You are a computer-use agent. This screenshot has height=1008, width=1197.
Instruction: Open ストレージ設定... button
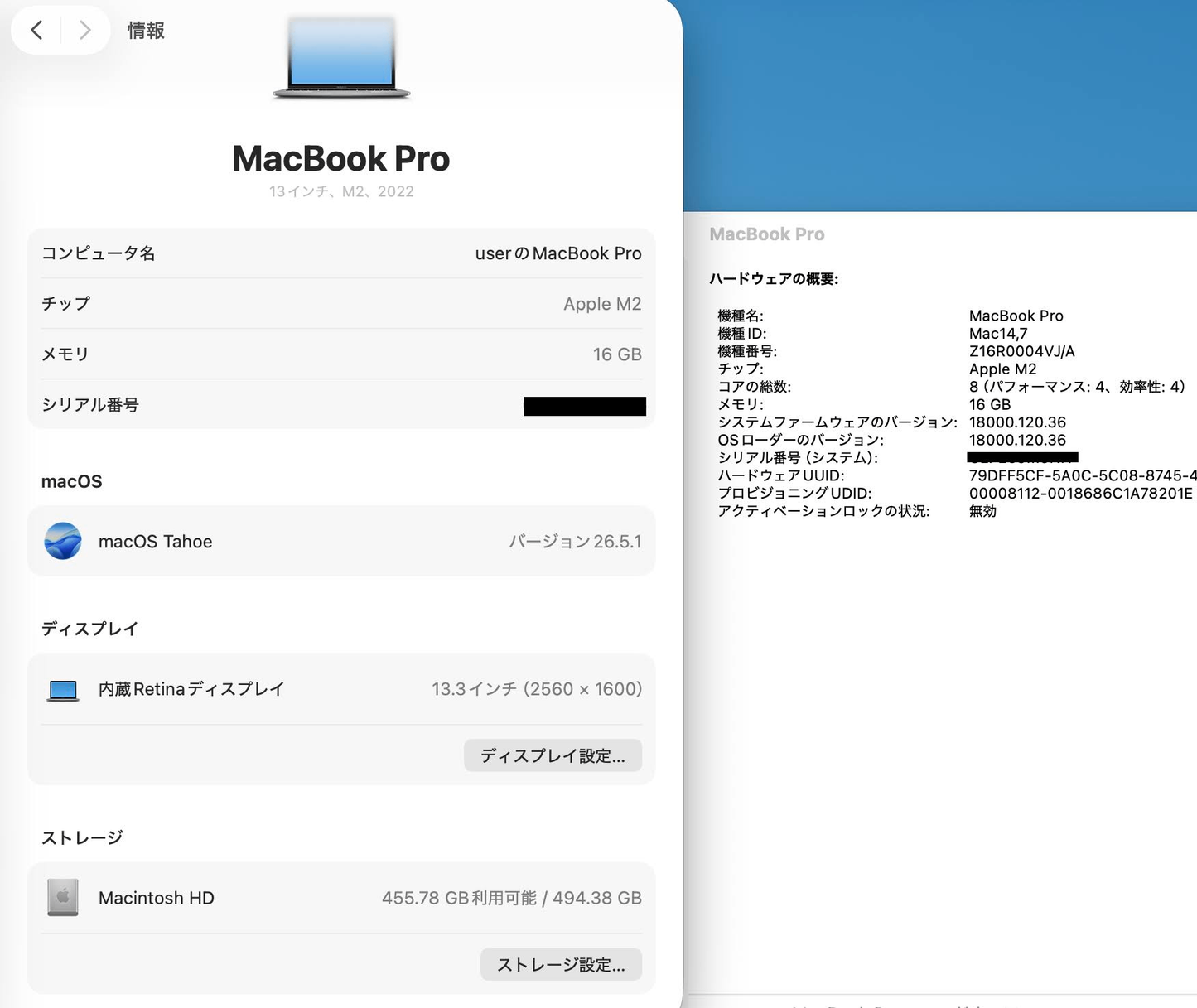(x=561, y=964)
